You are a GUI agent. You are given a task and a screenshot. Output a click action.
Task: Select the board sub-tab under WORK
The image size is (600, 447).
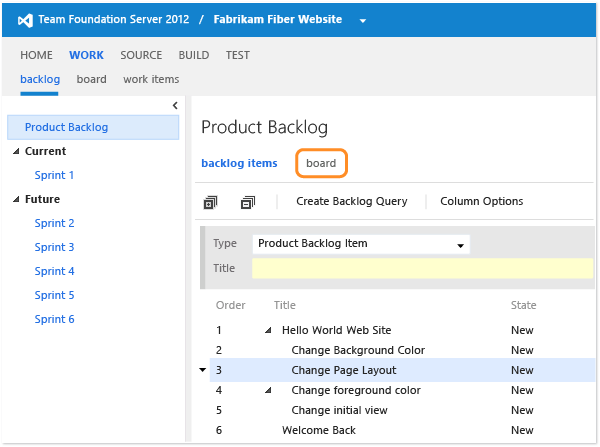(x=91, y=79)
